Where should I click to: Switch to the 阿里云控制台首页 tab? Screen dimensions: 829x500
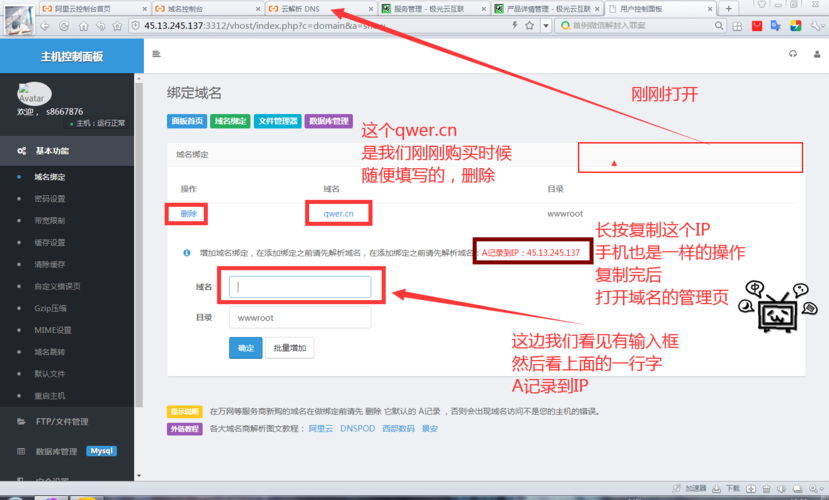coord(94,8)
